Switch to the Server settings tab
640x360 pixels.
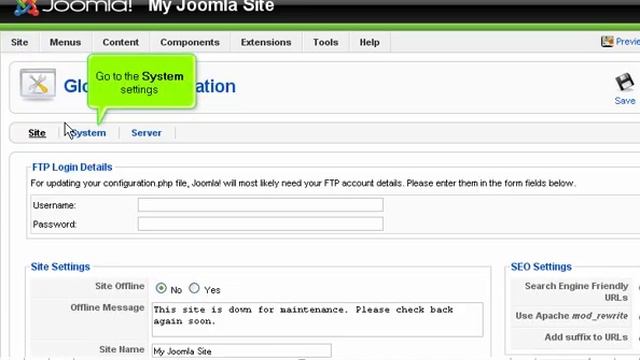(146, 133)
